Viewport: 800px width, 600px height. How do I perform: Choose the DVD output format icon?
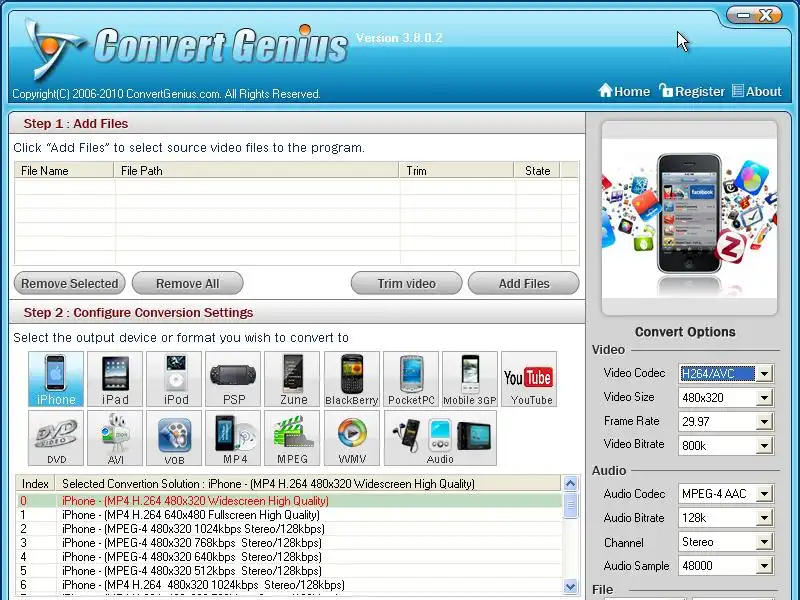tap(56, 438)
